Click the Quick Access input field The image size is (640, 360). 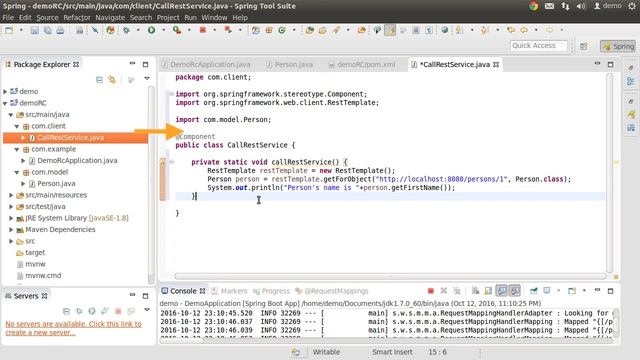coord(538,46)
